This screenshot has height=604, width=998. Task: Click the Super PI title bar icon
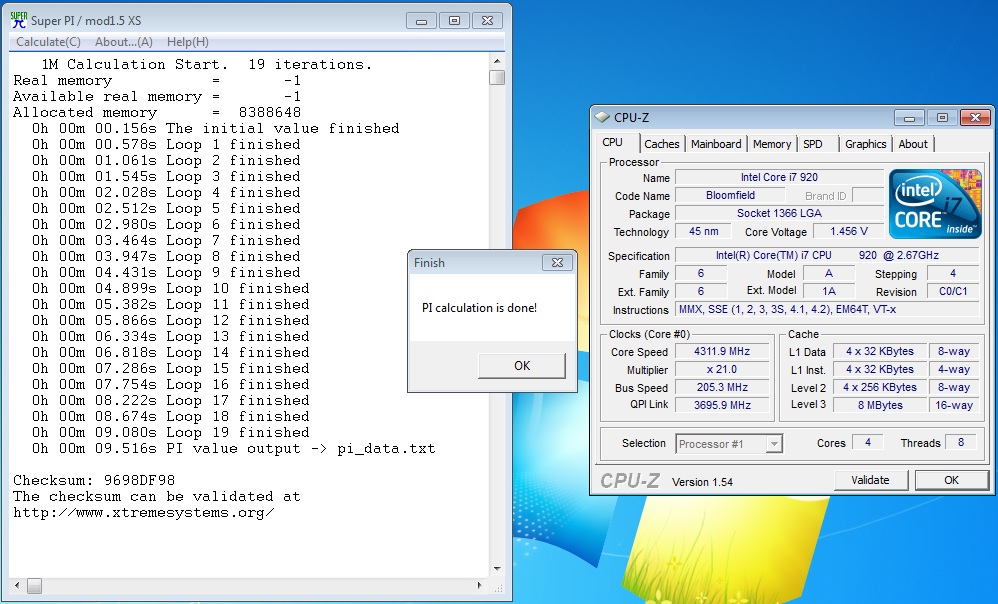click(x=17, y=19)
